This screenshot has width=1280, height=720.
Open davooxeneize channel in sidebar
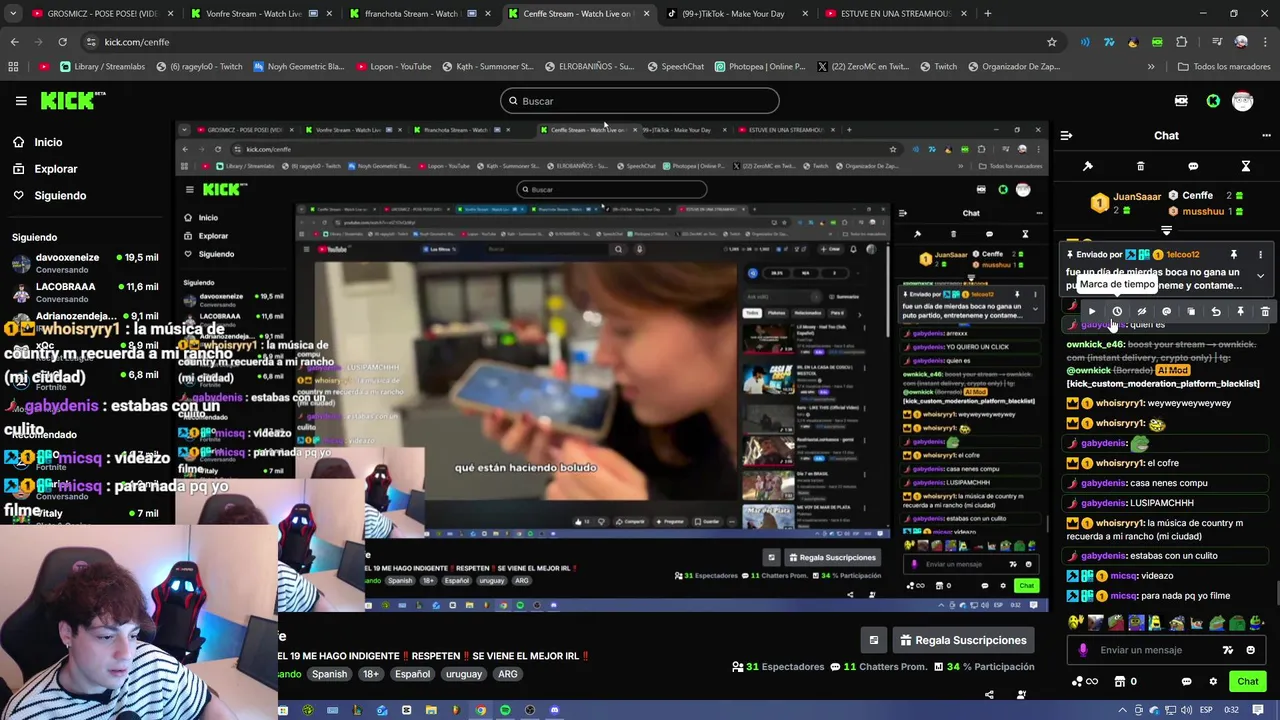click(x=85, y=263)
